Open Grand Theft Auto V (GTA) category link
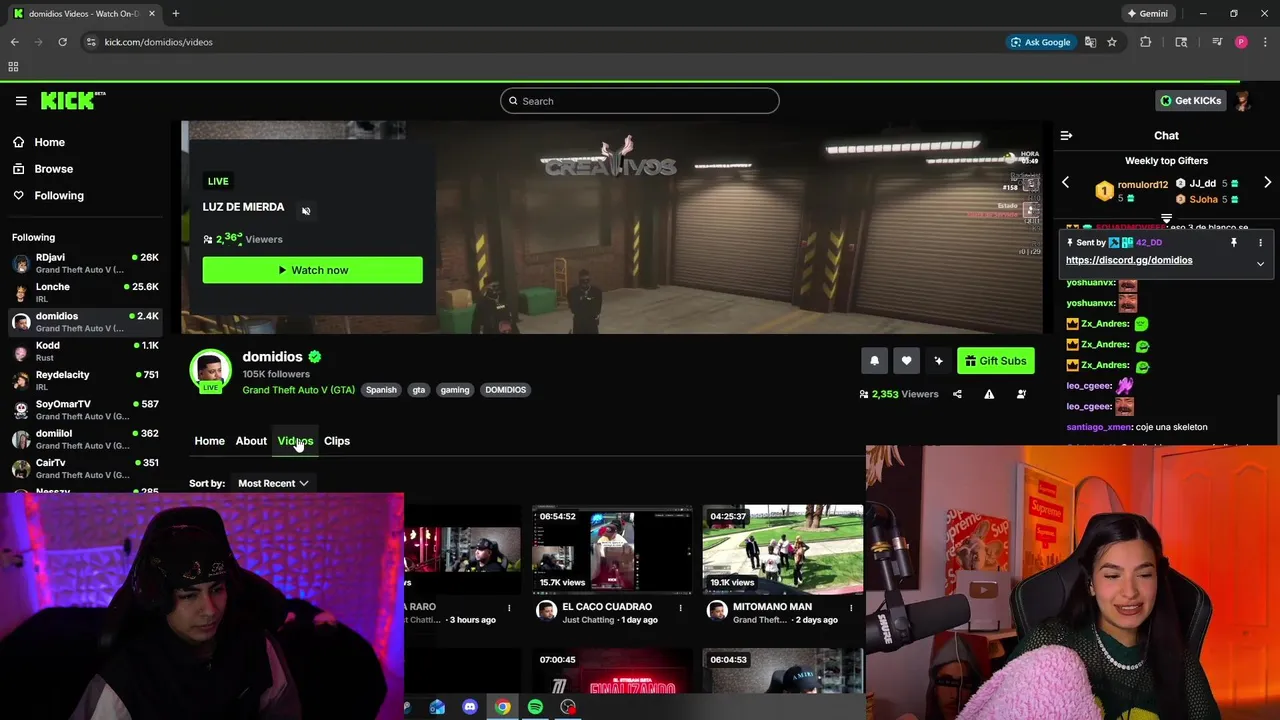The width and height of the screenshot is (1280, 720). click(298, 390)
